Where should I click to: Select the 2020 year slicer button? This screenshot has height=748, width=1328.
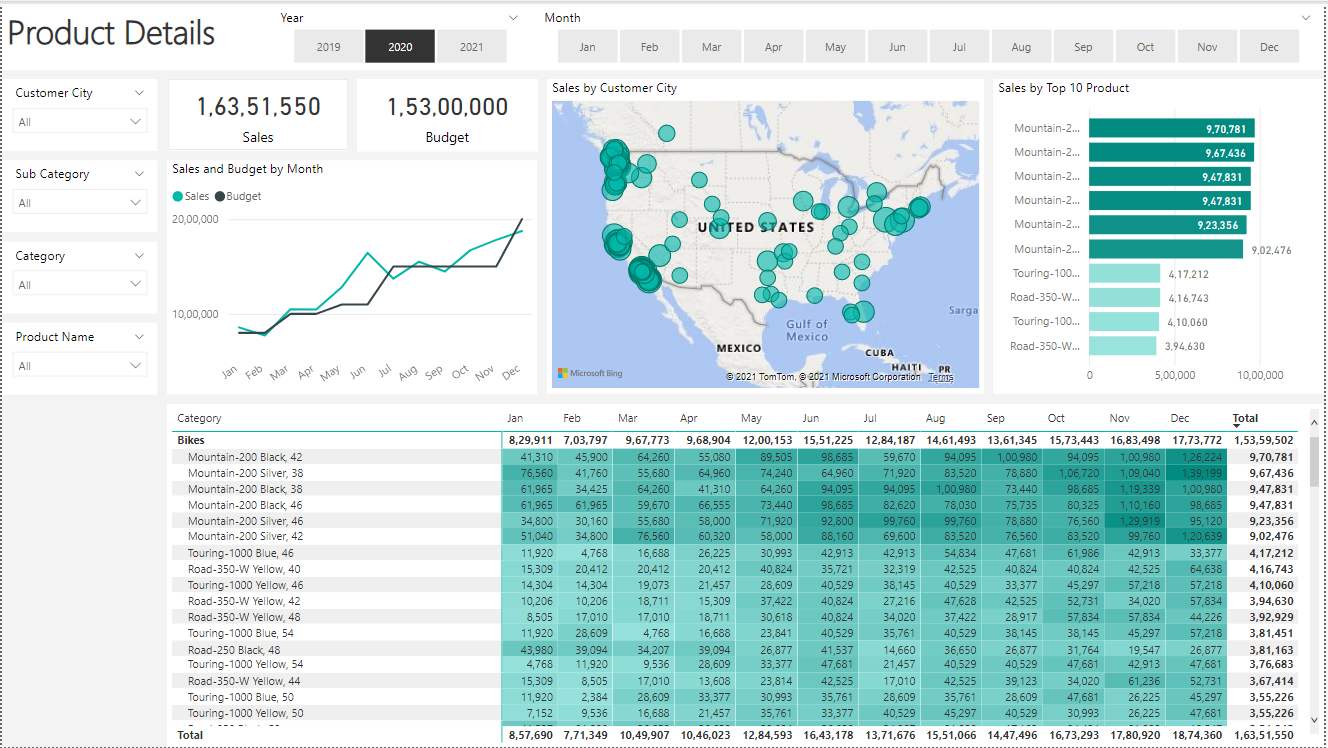coord(400,47)
